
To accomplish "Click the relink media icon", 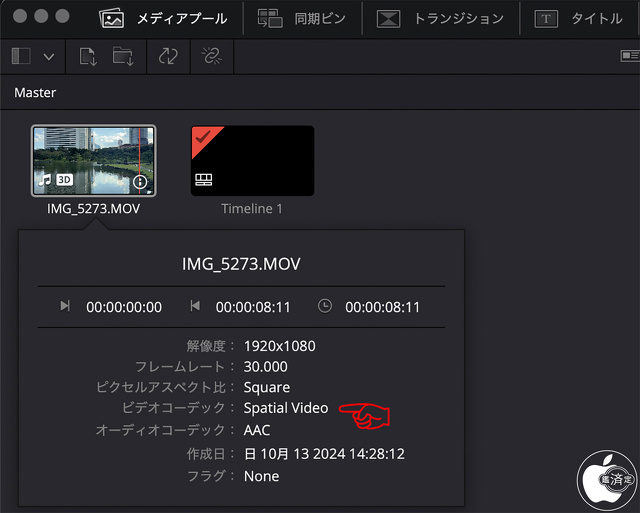I will click(x=211, y=56).
